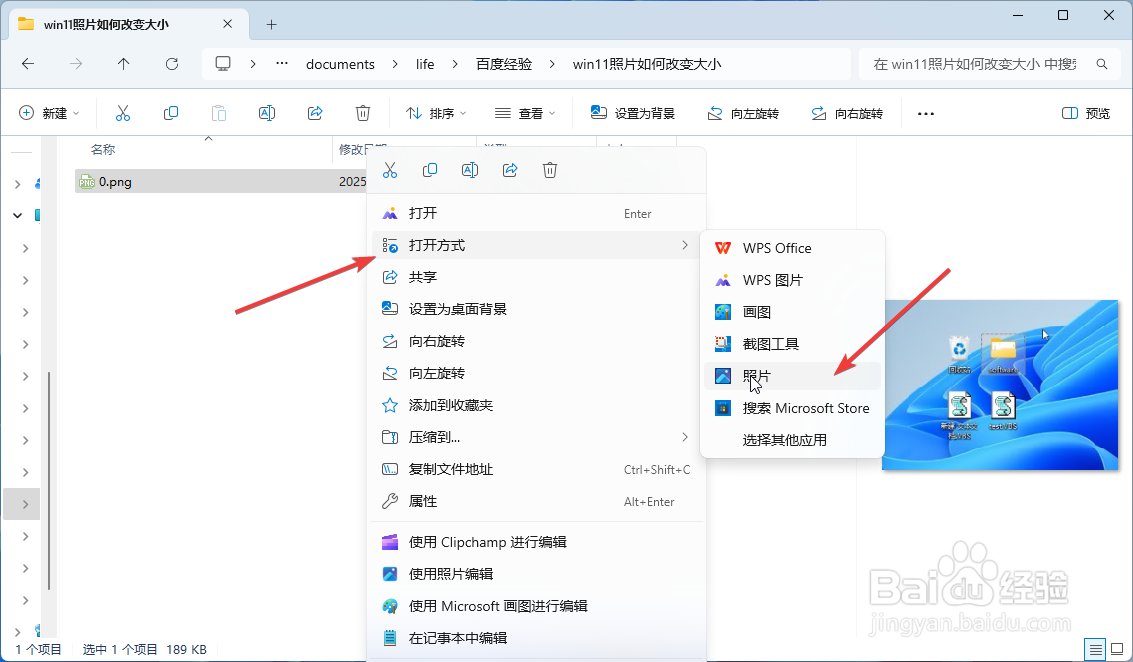The image size is (1133, 662).
Task: Open the 排序 sort dropdown
Action: point(435,112)
